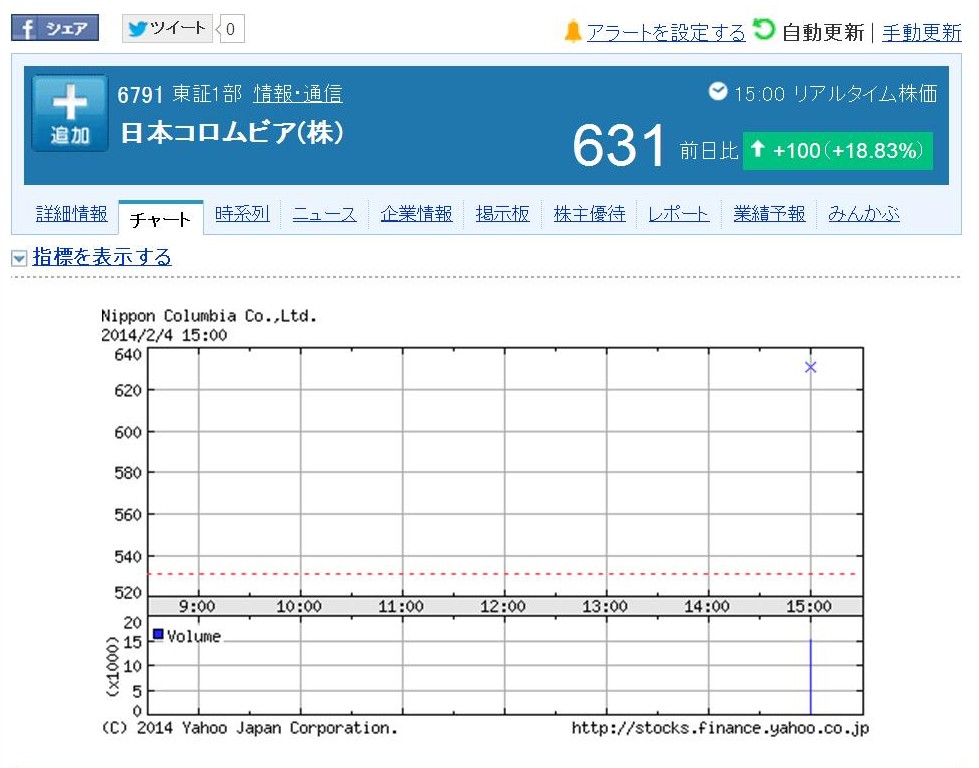Select the チャート tab
Viewport: 979px width, 768px height.
160,219
